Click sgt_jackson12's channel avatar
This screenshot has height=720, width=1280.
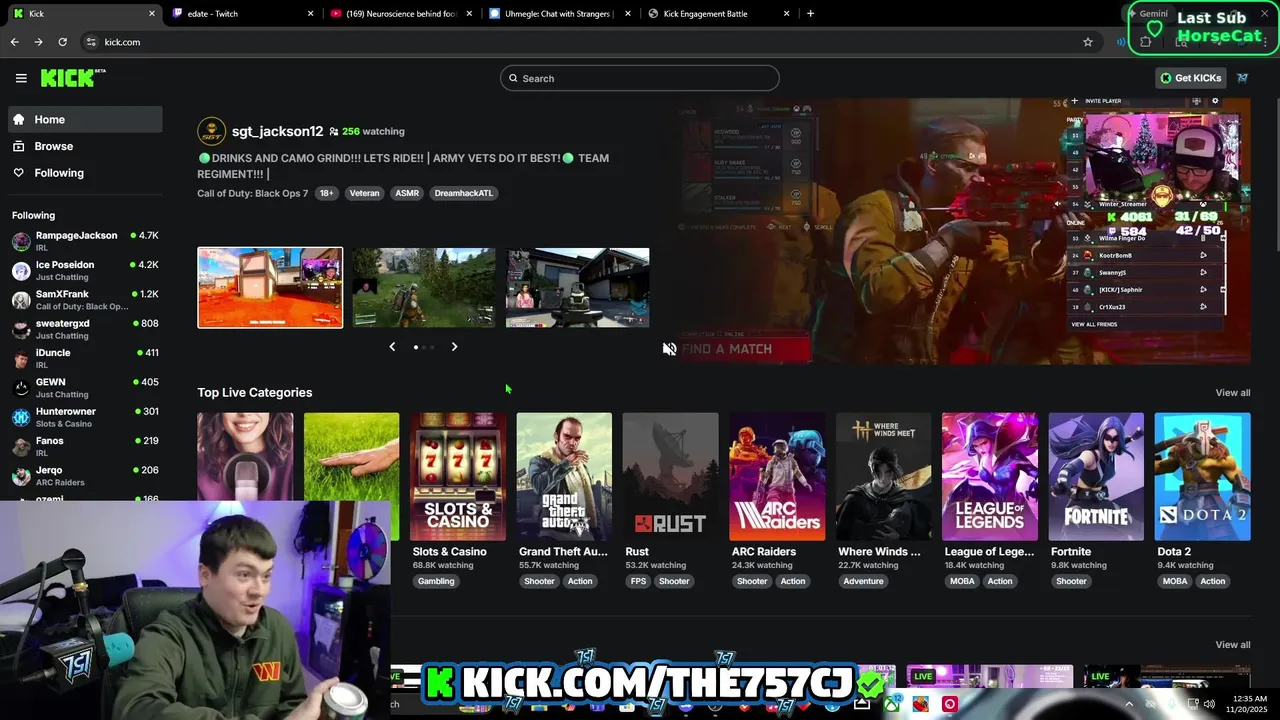[211, 131]
